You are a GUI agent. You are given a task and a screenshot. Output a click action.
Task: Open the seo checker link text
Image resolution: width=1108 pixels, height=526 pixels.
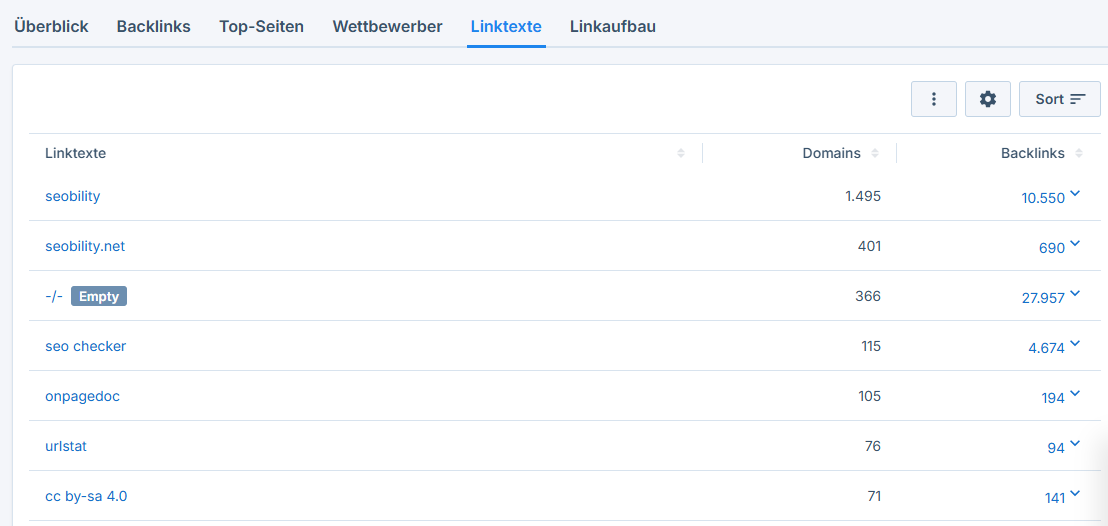(86, 346)
